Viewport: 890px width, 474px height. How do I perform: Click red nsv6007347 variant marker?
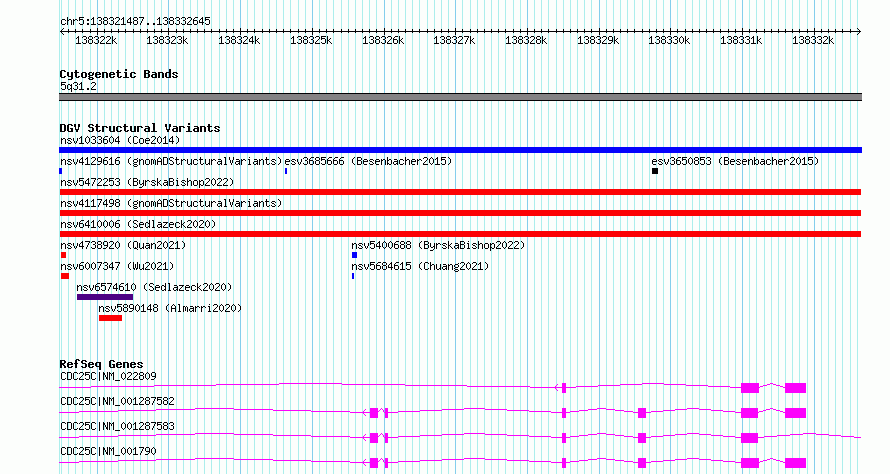pyautogui.click(x=65, y=276)
